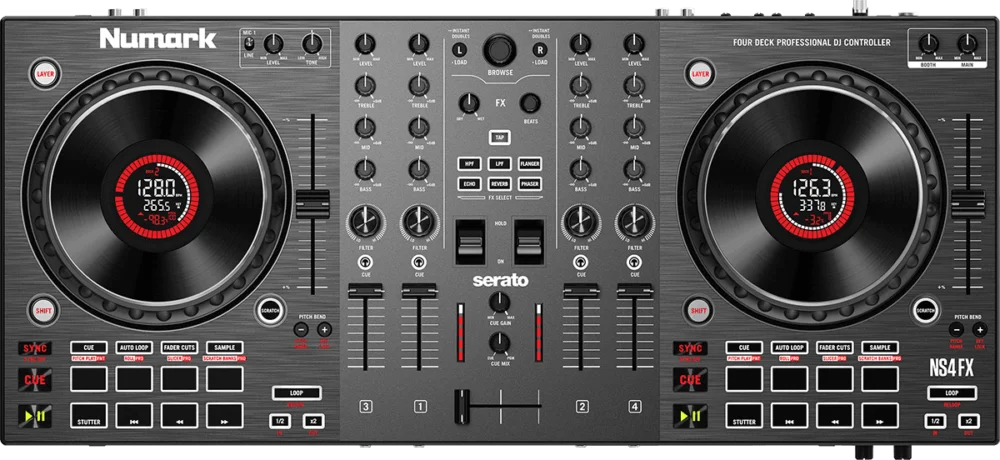Toggle the right FX hold/on paddle
This screenshot has height=460, width=1000.
(x=529, y=242)
